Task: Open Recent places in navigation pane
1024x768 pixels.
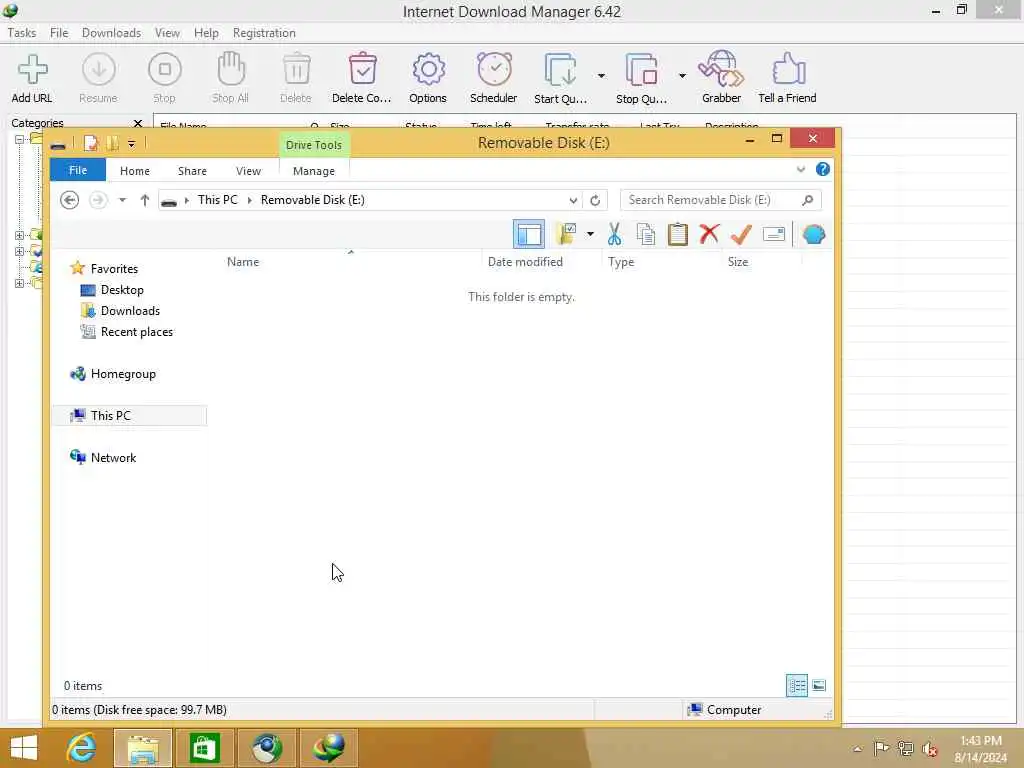Action: click(x=136, y=332)
